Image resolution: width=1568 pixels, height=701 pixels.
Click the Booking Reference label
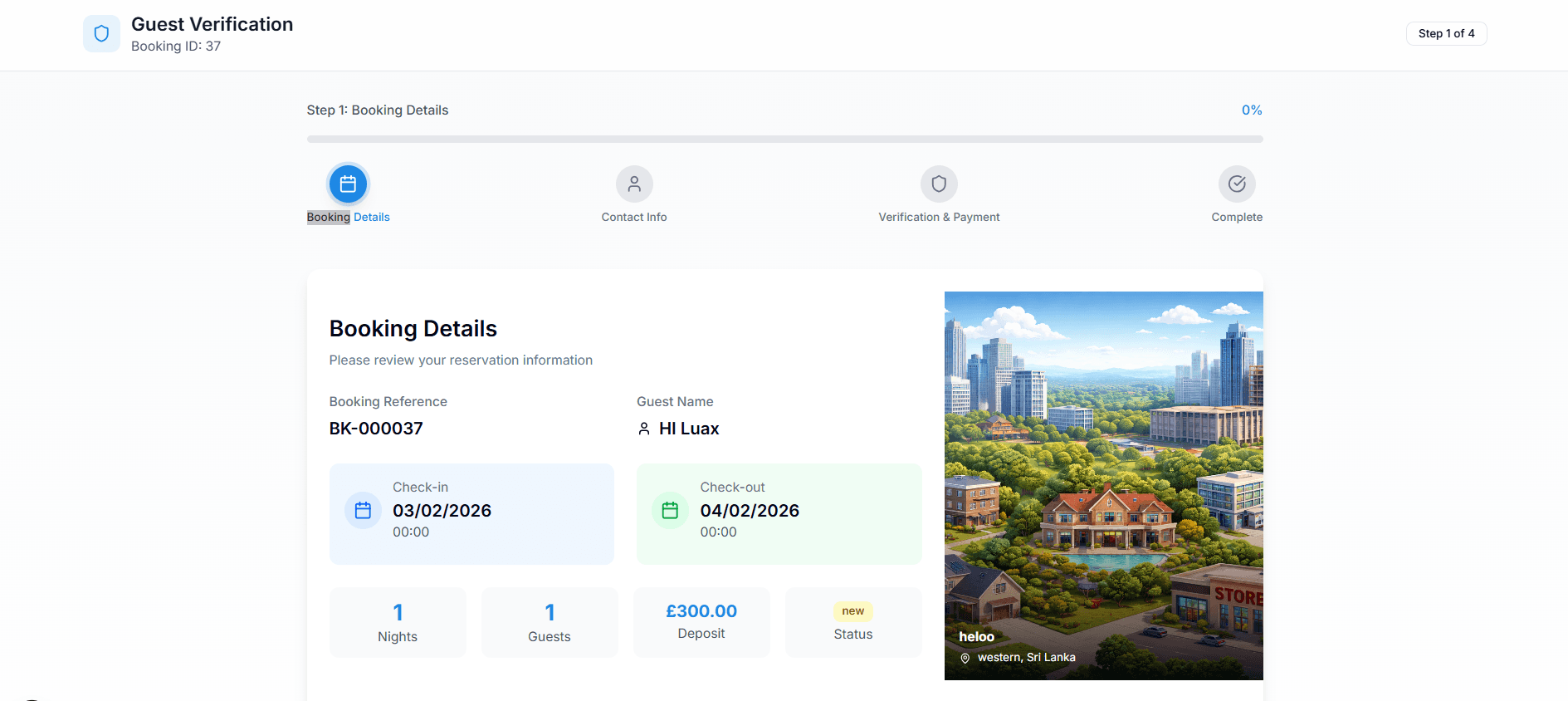(388, 402)
